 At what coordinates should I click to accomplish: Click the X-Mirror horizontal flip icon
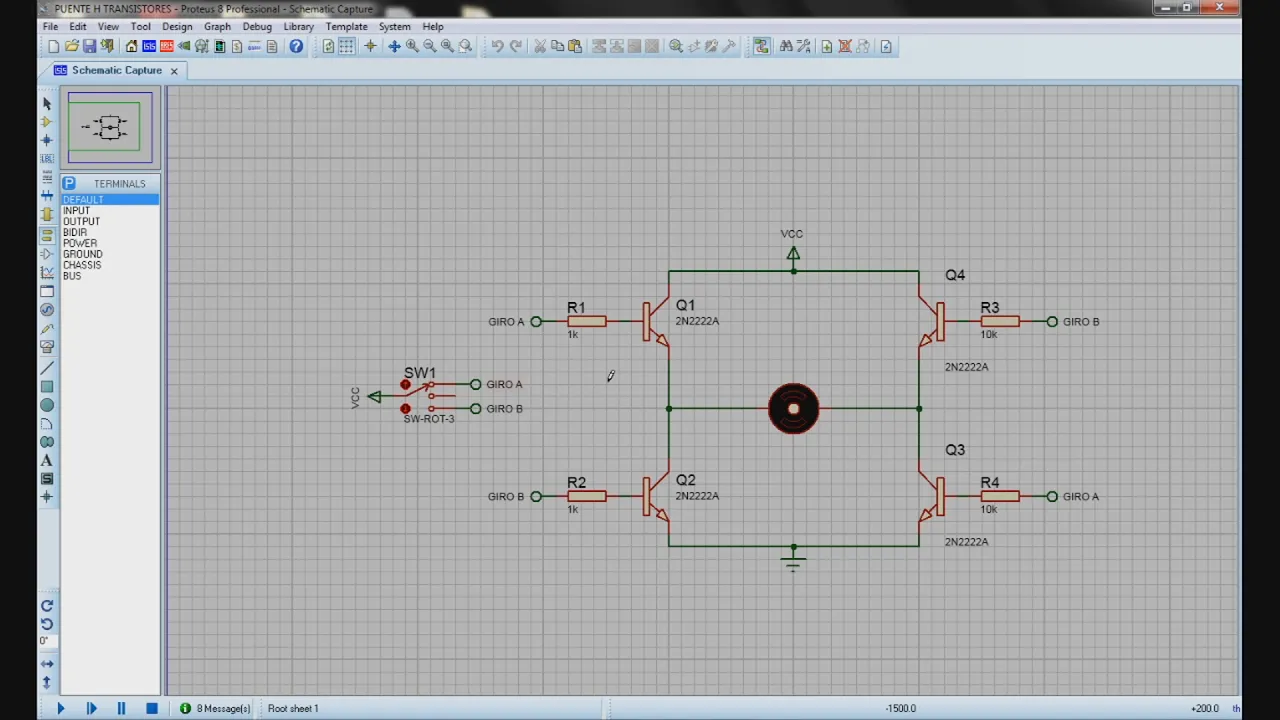(47, 664)
